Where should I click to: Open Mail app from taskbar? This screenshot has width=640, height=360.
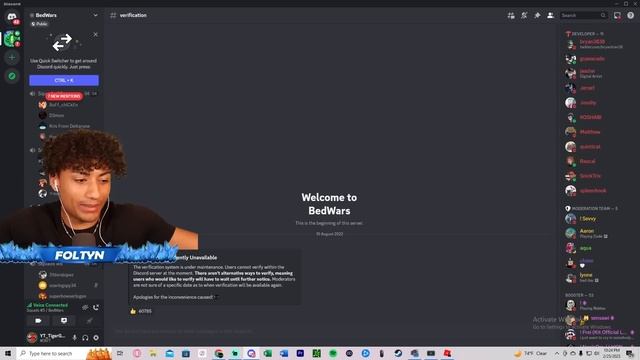click(x=170, y=353)
